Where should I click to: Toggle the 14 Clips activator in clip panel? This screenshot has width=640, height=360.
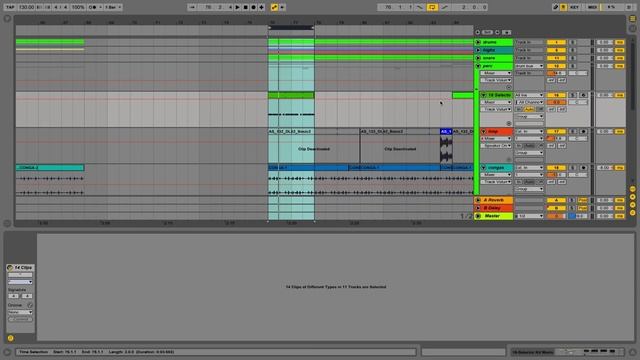point(10,268)
